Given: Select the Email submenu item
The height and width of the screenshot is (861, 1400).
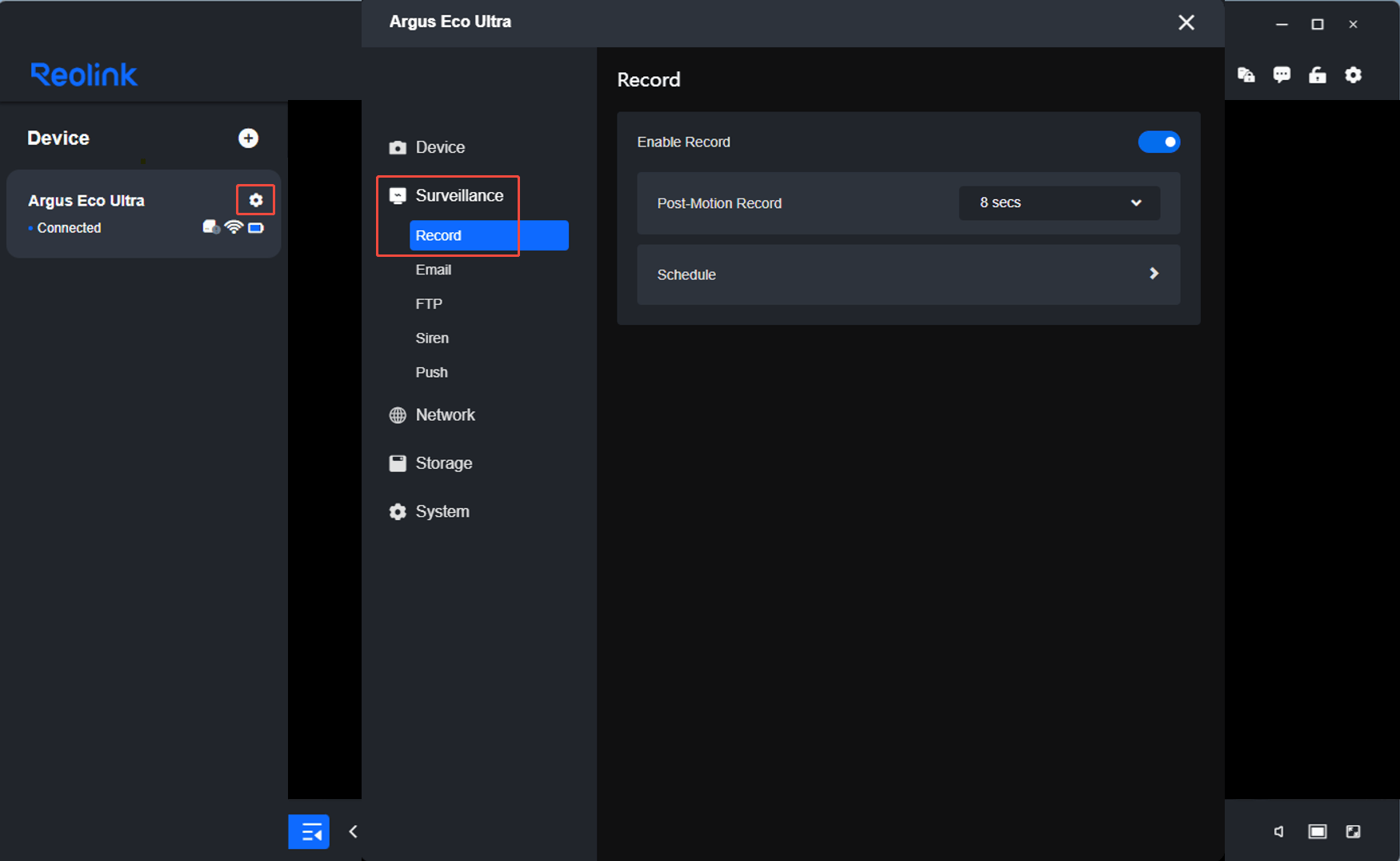Looking at the screenshot, I should (434, 270).
